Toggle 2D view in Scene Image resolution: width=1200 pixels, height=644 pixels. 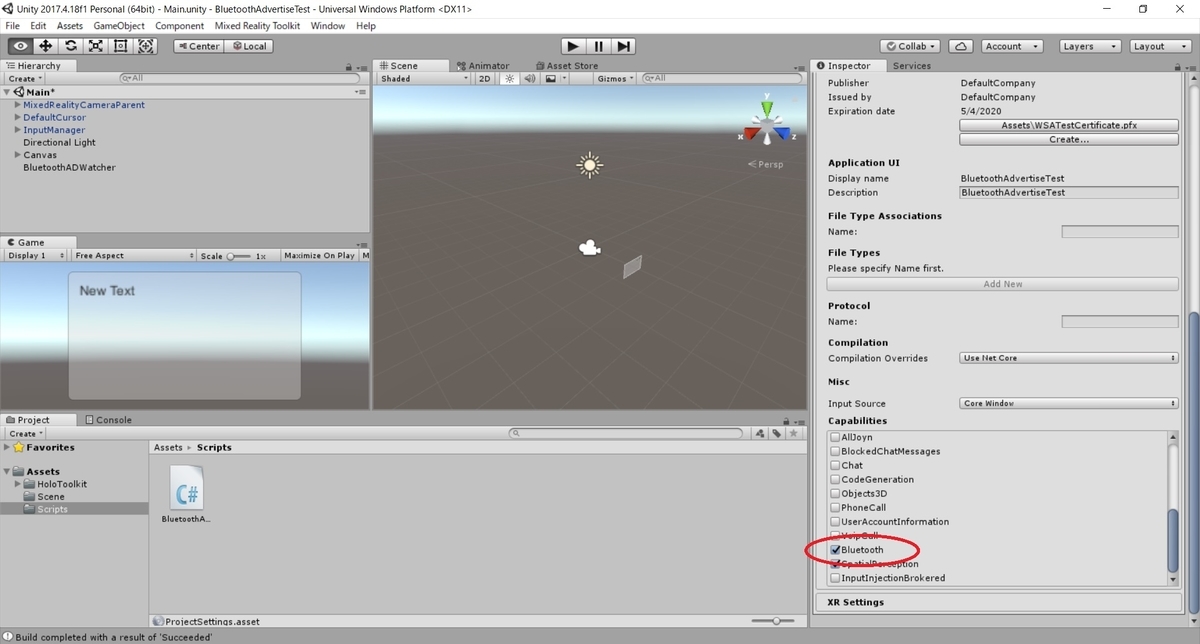click(485, 78)
